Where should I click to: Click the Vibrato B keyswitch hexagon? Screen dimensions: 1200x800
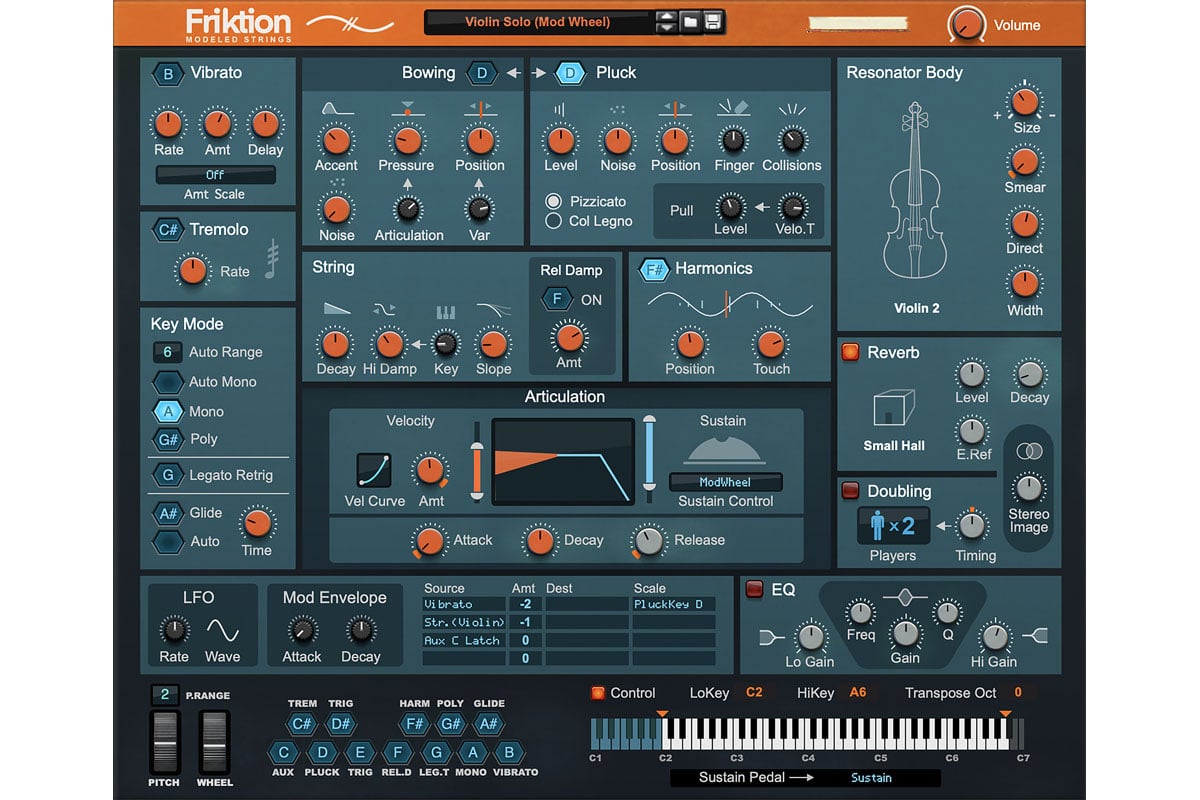tap(168, 73)
